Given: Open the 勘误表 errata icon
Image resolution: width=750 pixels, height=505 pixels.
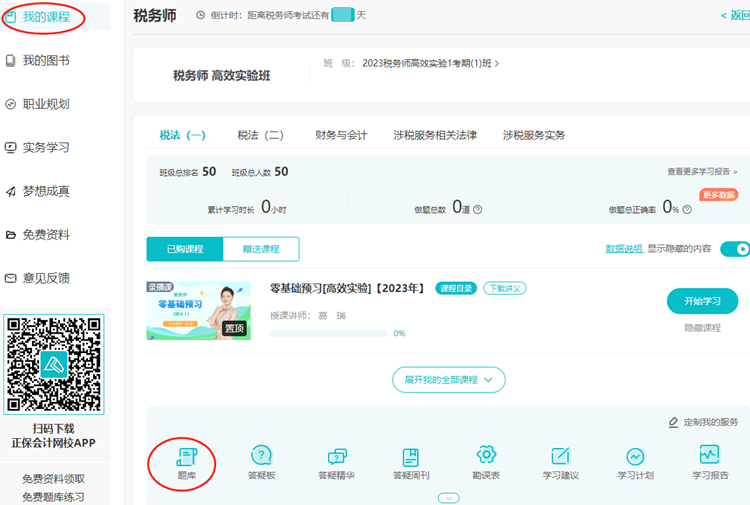Looking at the screenshot, I should (486, 454).
